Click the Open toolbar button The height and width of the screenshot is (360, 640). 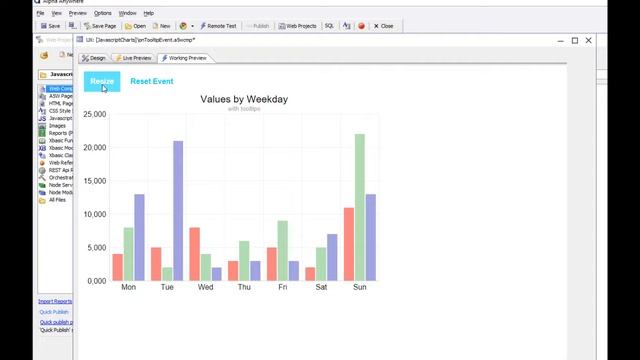(135, 26)
